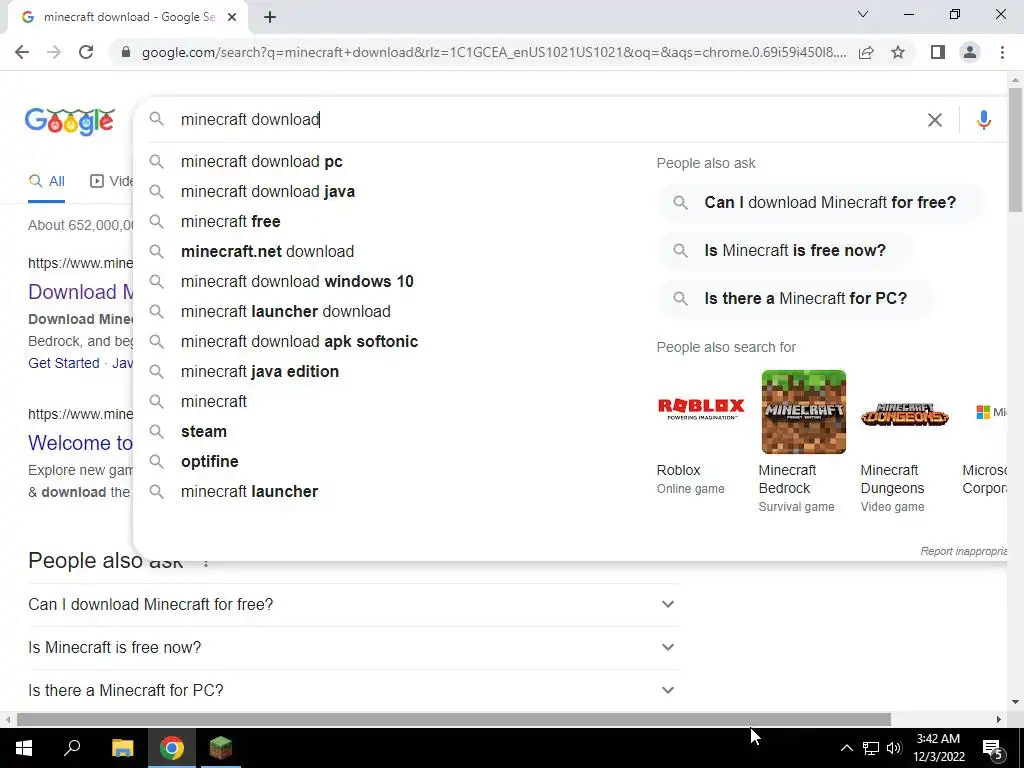Image resolution: width=1024 pixels, height=768 pixels.
Task: Expand "Can I download Minecraft for free?" question
Action: tap(354, 604)
